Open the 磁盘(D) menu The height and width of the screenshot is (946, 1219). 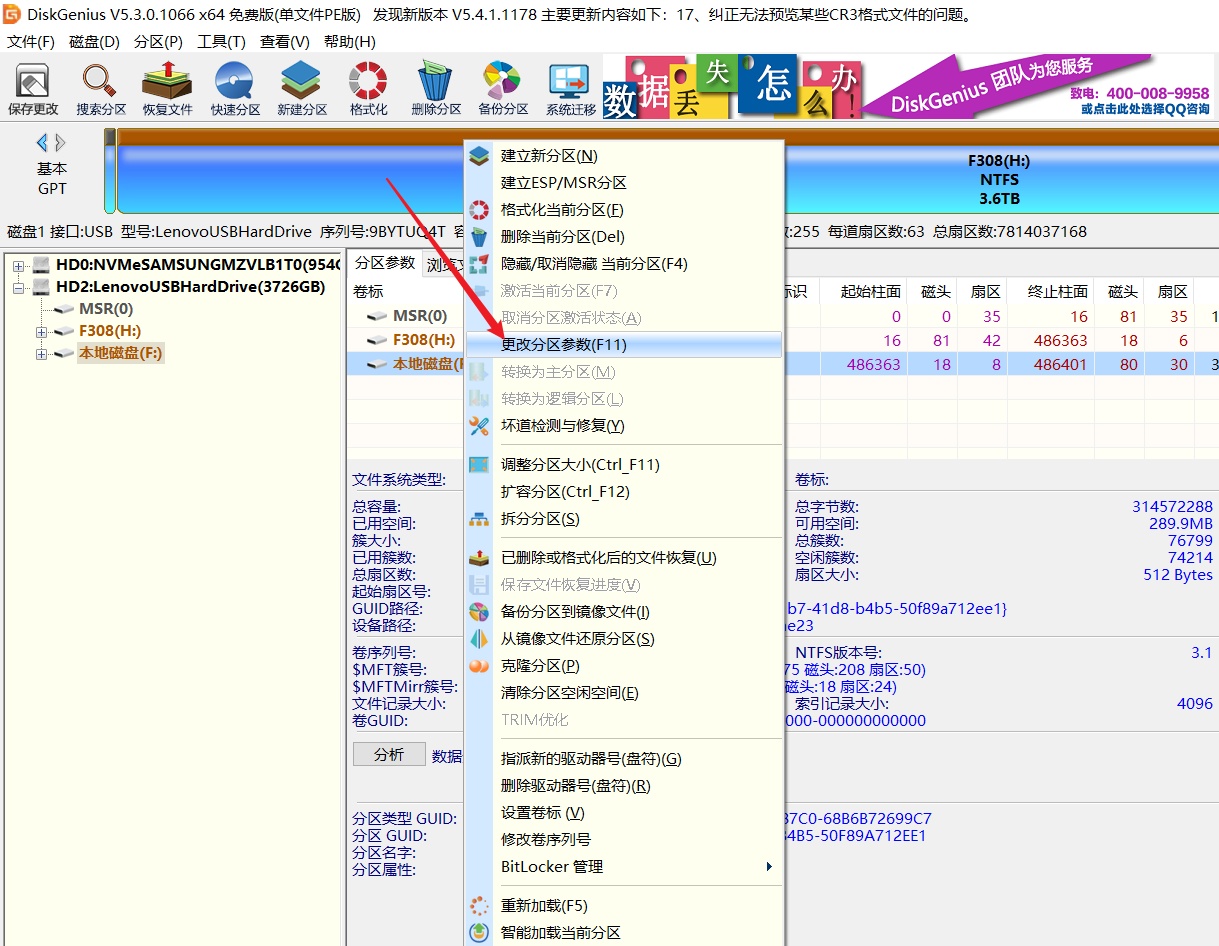point(94,42)
